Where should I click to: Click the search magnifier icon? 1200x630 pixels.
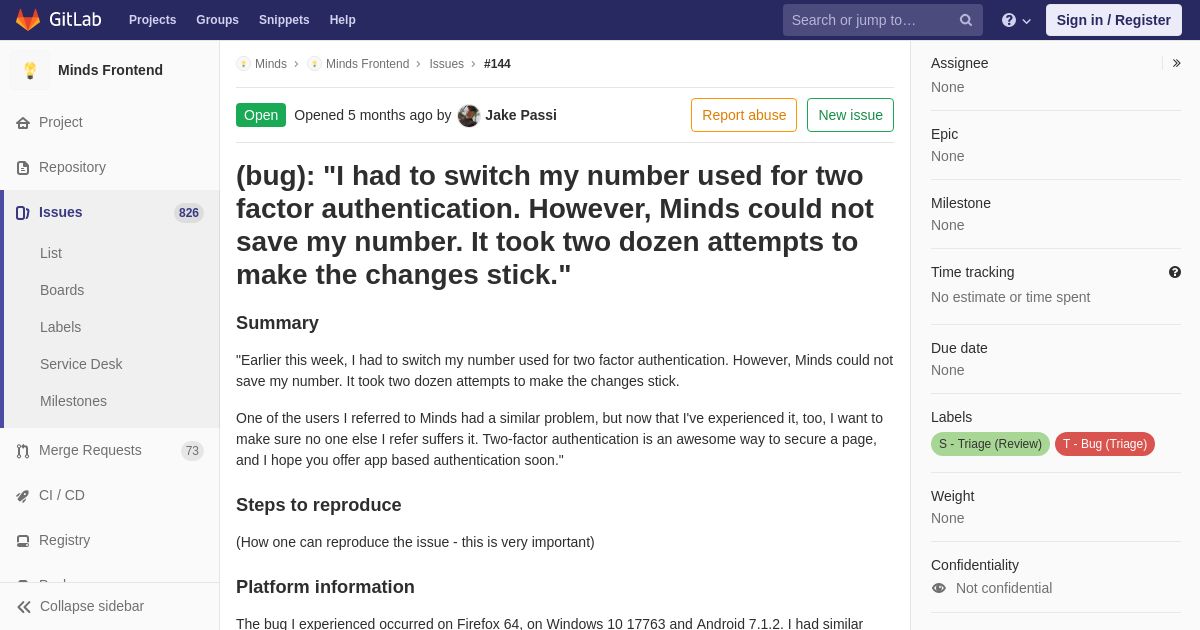[x=966, y=20]
